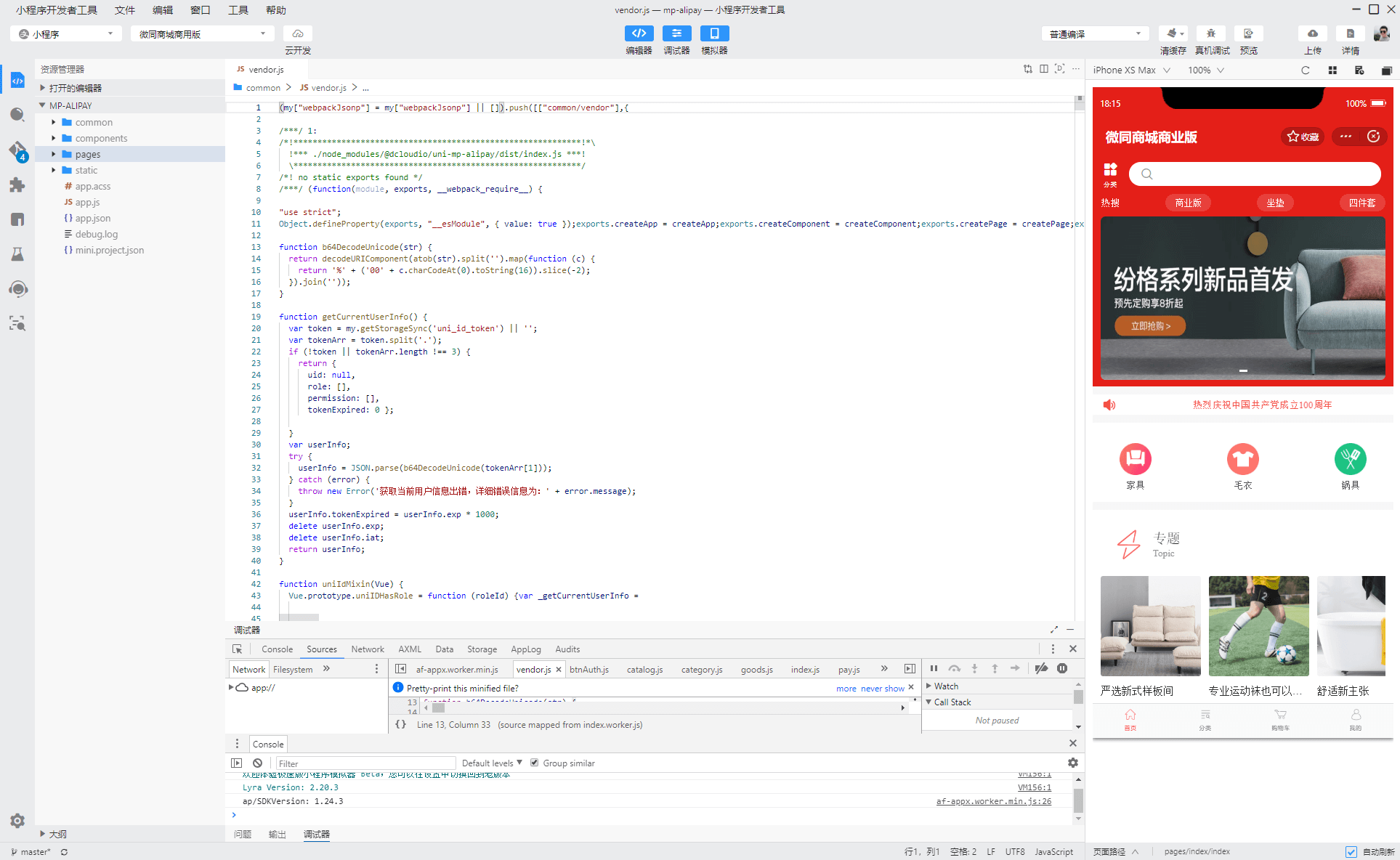1400x860 pixels.
Task: Open af-appx.worker.min.js:26 console link
Action: pos(993,801)
